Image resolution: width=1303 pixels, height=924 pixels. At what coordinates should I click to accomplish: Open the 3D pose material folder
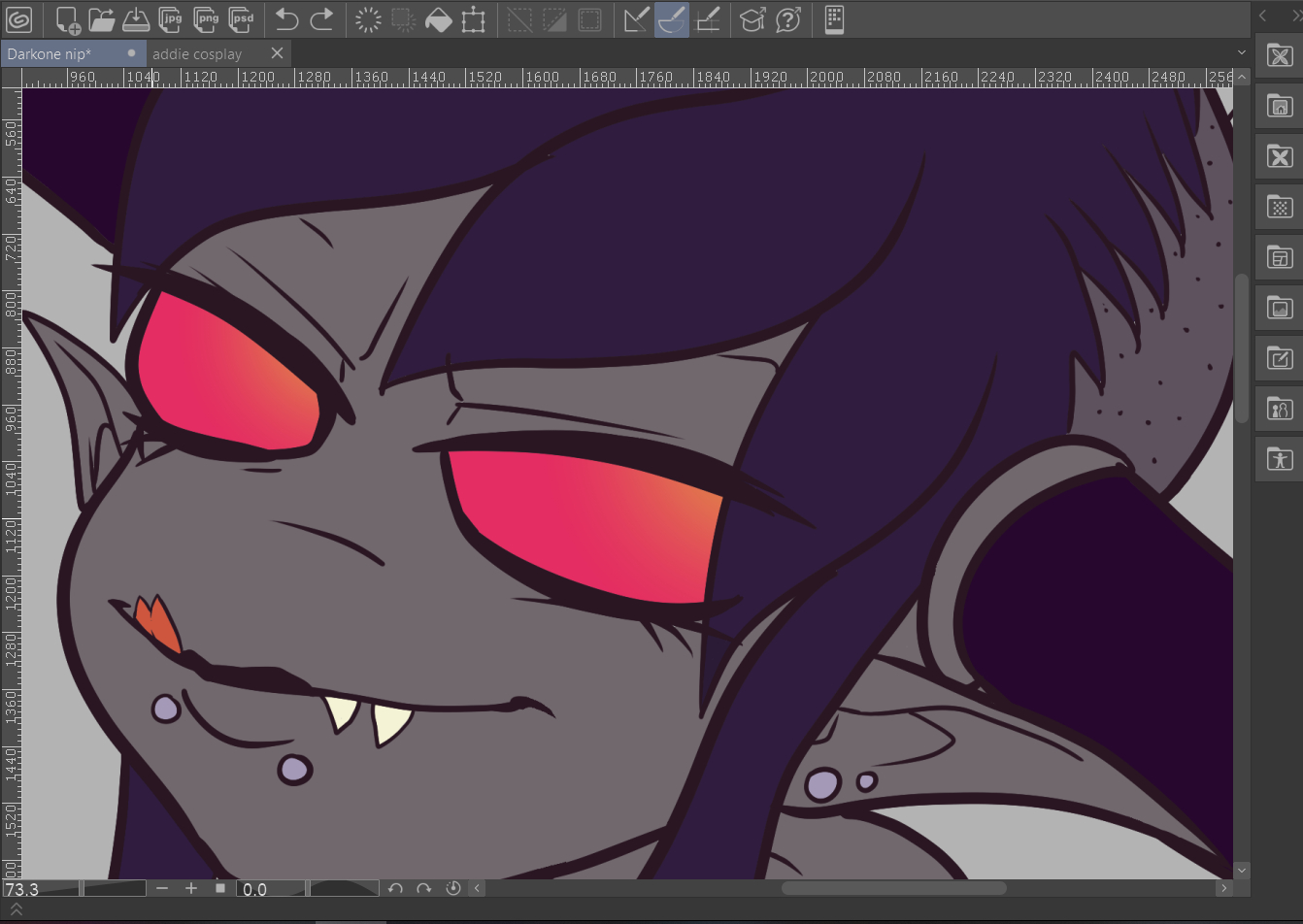click(1279, 459)
